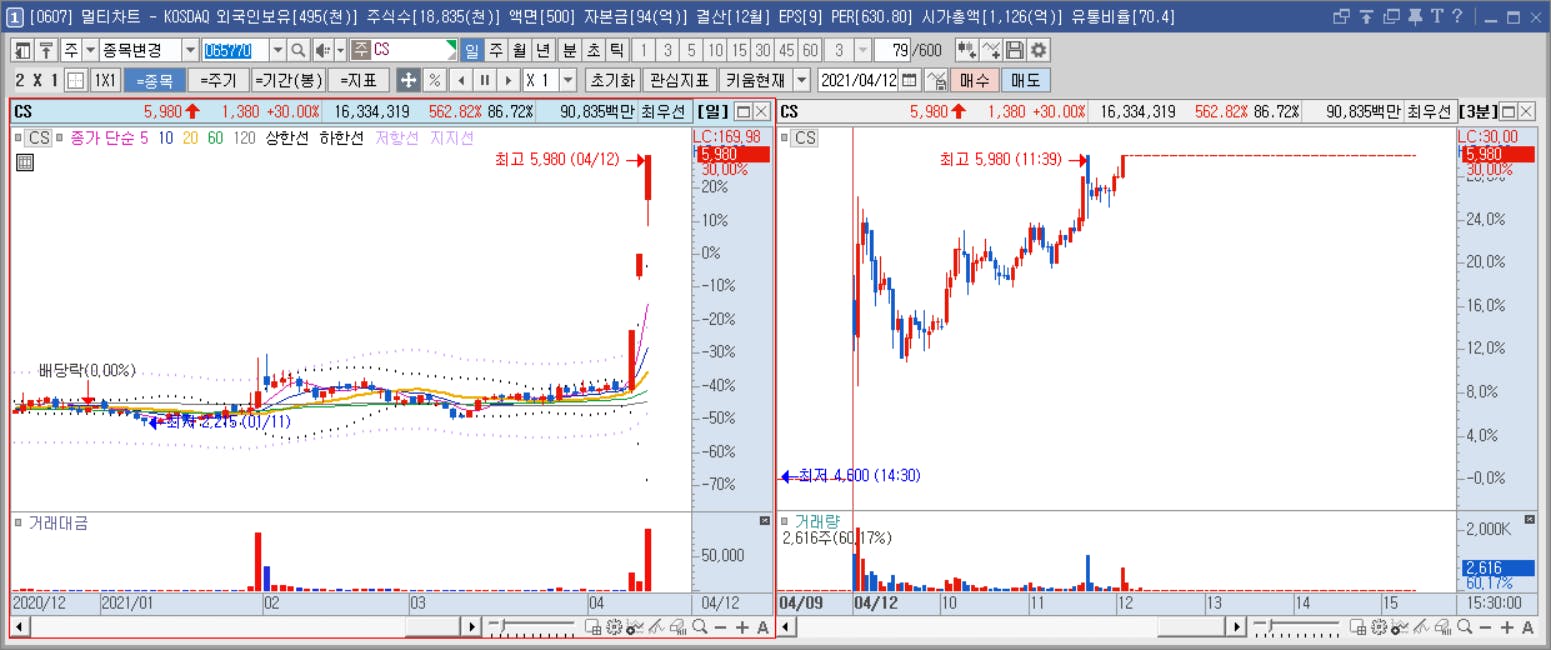Click the 관심지표 button

679,80
